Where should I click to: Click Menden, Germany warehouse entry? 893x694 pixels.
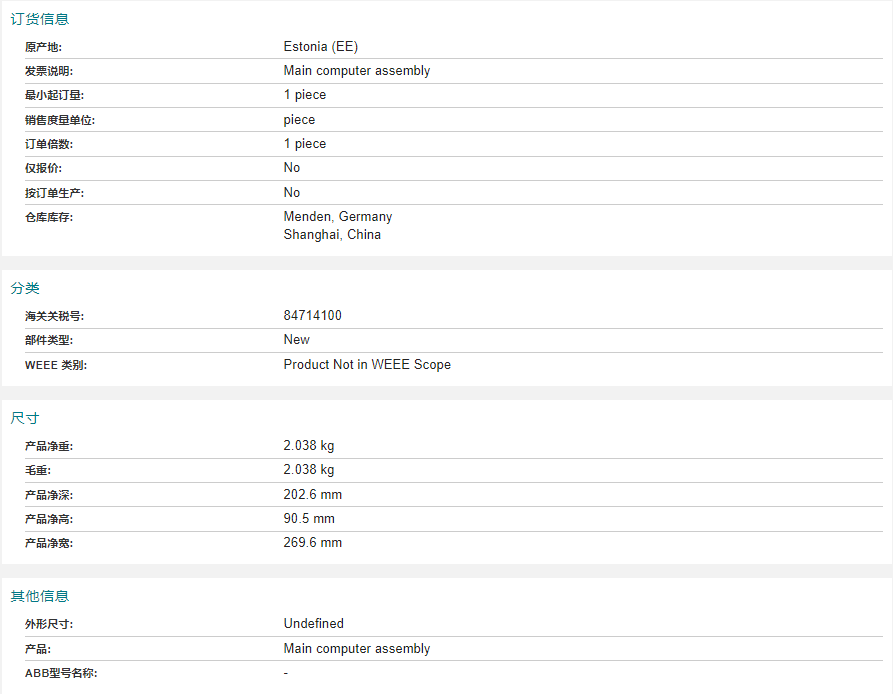point(338,216)
